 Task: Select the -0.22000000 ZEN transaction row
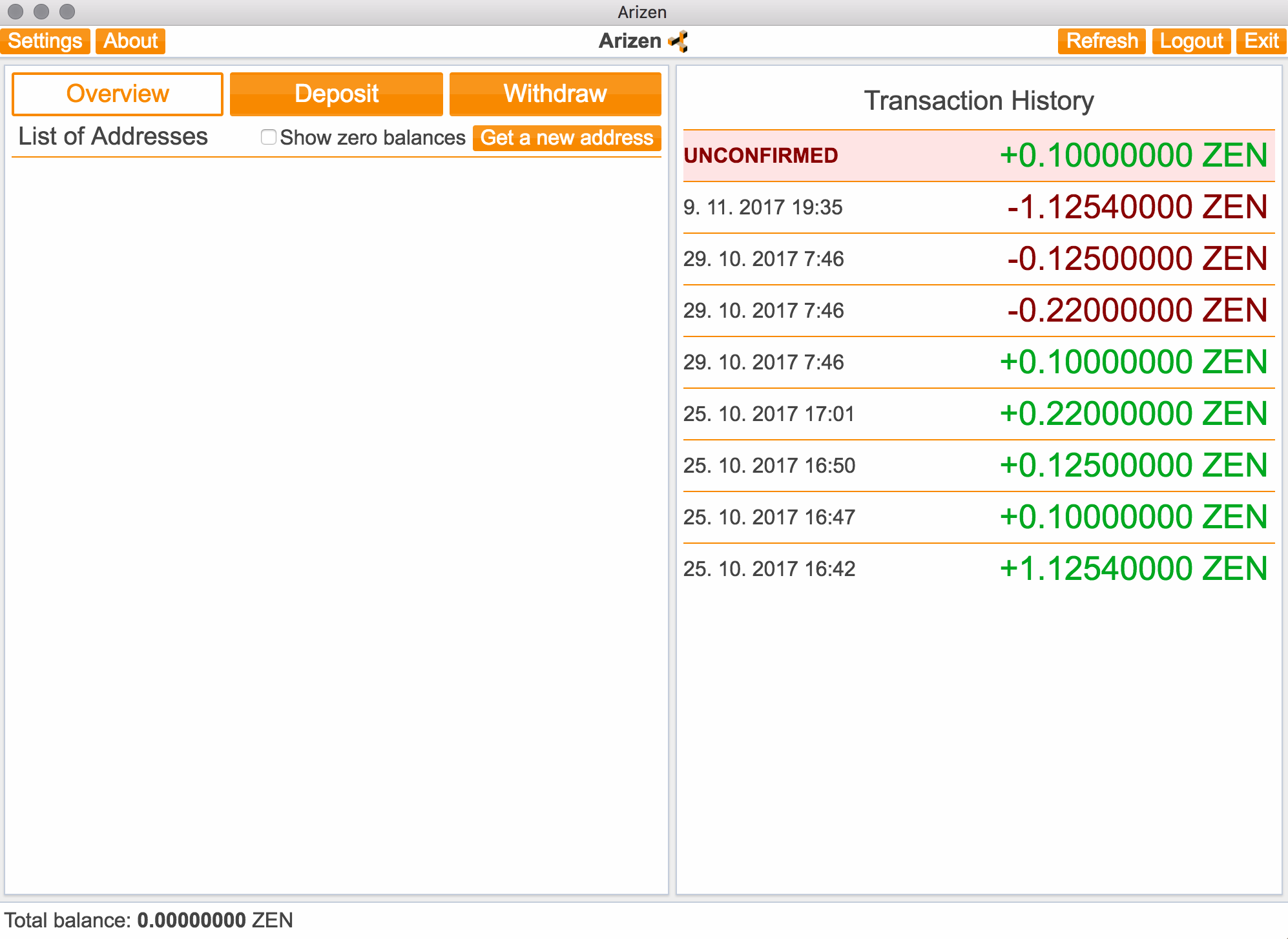click(x=979, y=311)
